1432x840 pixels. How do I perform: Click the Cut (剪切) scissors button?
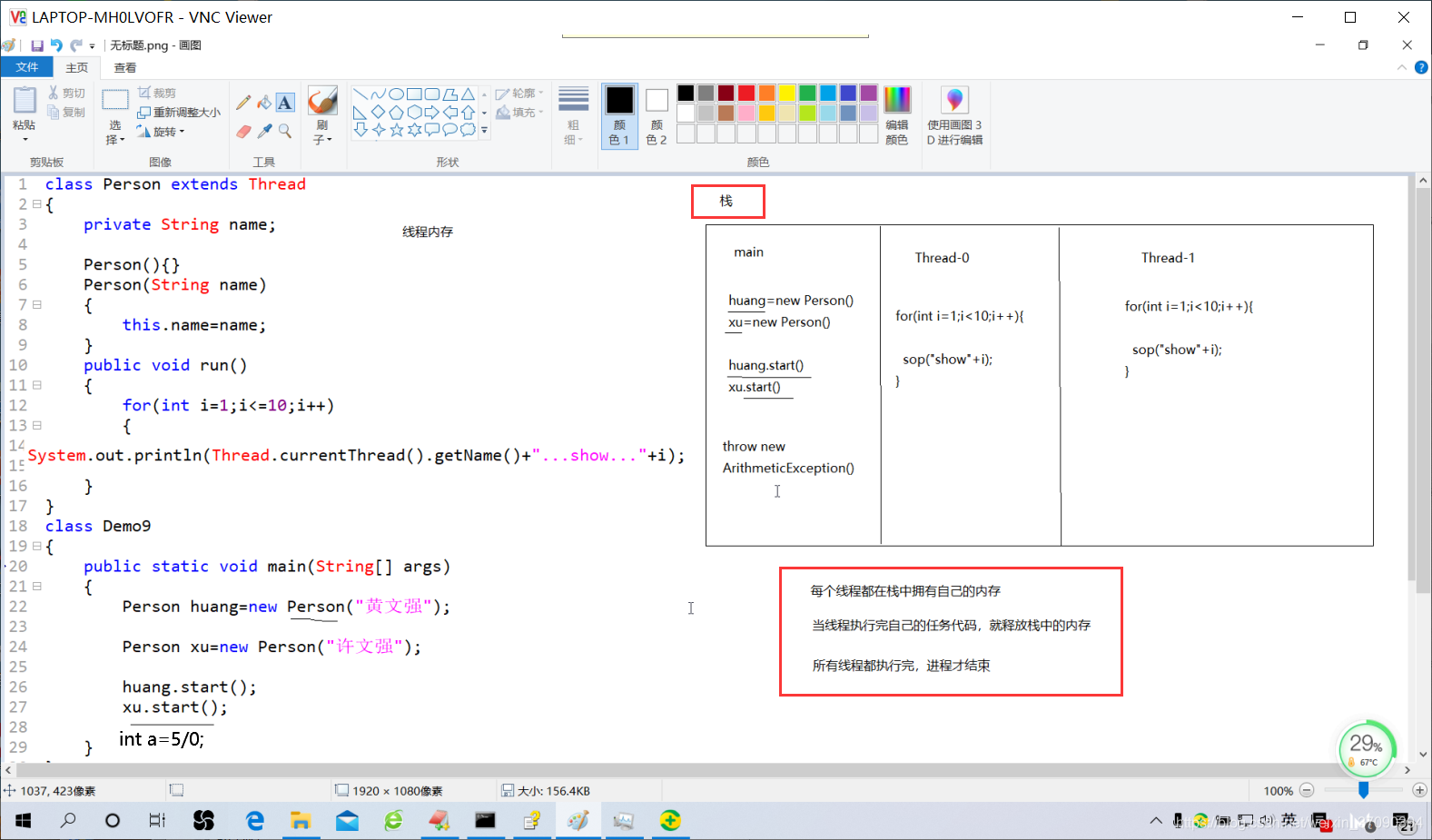pos(66,93)
